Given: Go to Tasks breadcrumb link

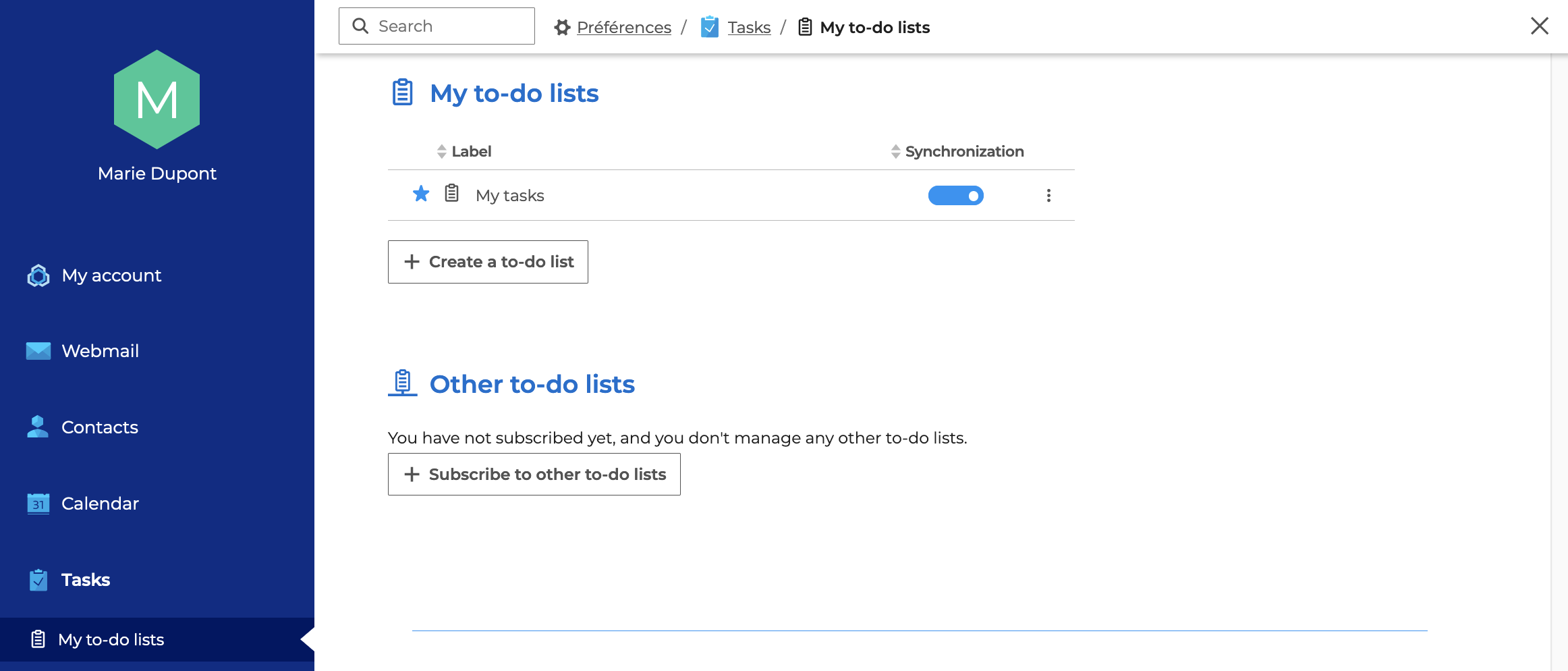Looking at the screenshot, I should (748, 28).
